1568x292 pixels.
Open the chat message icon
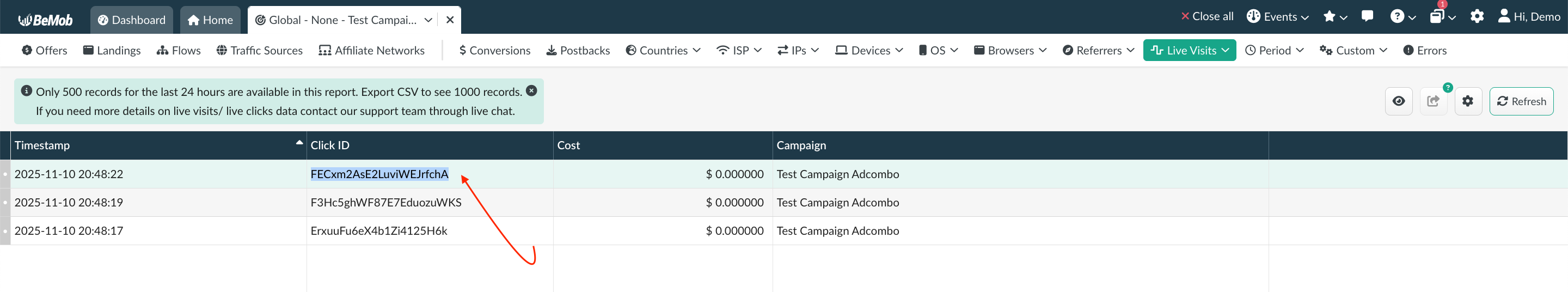[1367, 16]
